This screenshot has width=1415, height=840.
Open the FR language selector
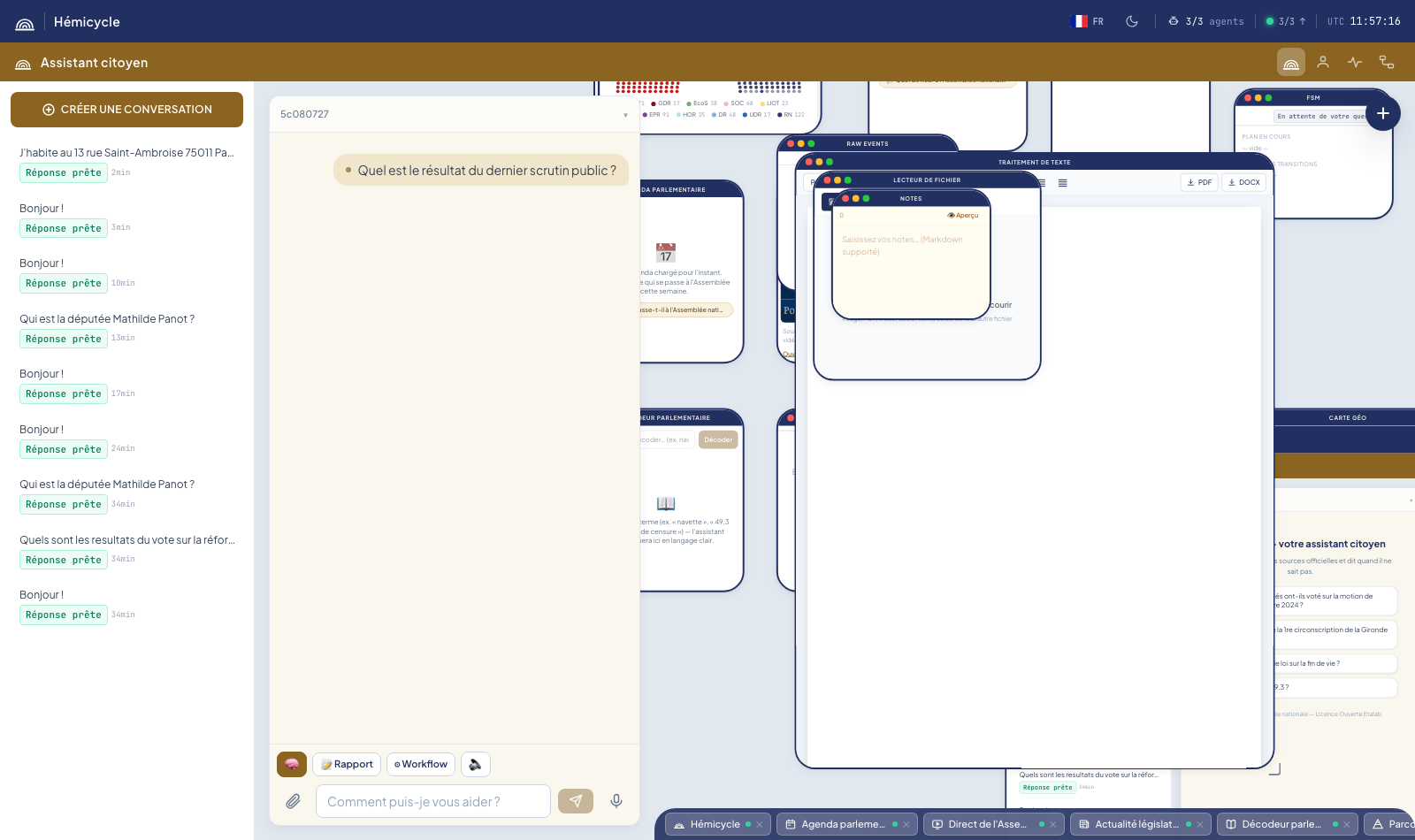tap(1088, 21)
